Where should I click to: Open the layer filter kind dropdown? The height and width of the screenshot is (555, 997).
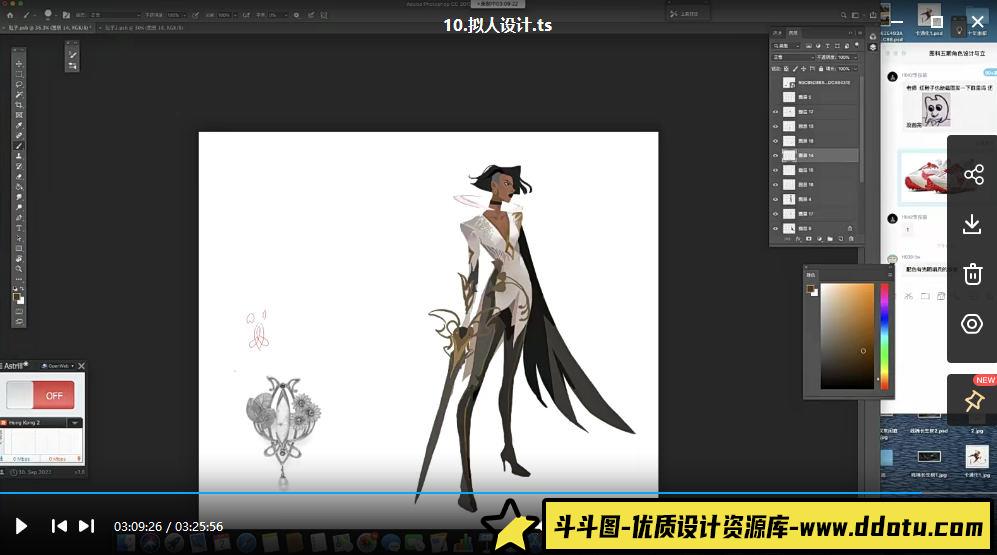tap(786, 46)
